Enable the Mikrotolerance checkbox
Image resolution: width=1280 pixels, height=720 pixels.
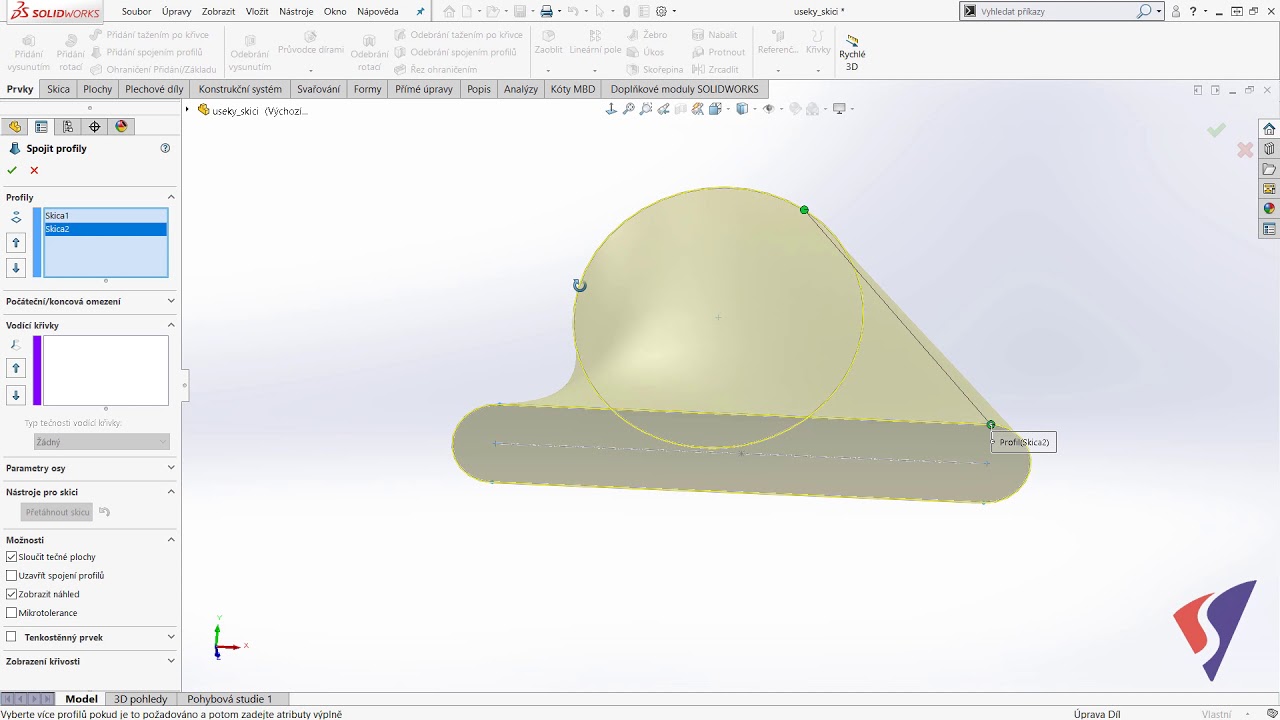12,613
